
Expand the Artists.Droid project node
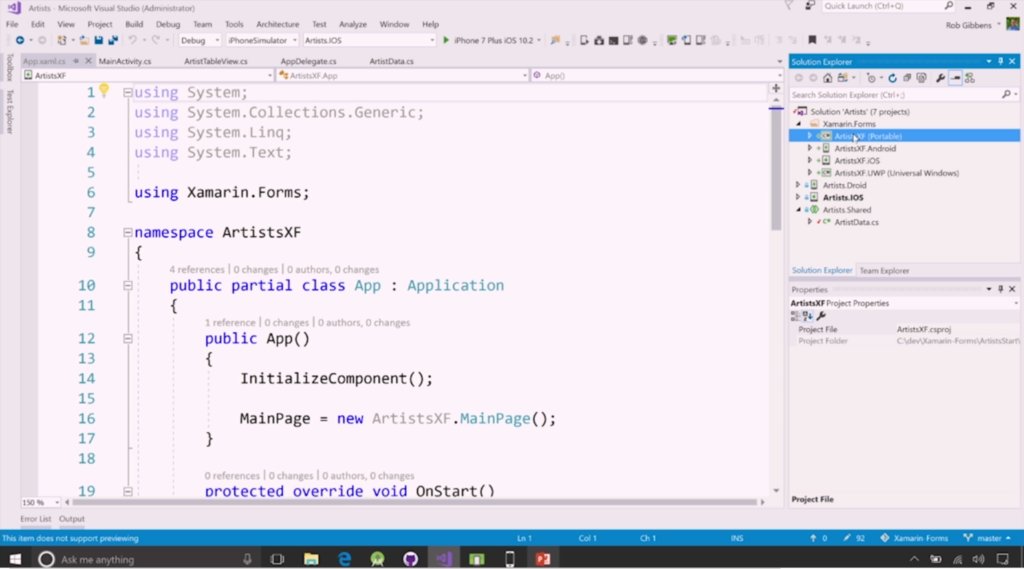[x=798, y=185]
